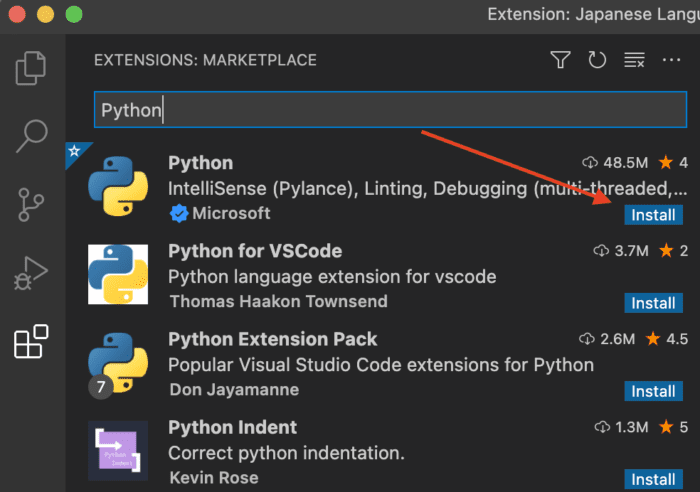Open the Python extension title
This screenshot has width=700, height=492.
pyautogui.click(x=200, y=163)
